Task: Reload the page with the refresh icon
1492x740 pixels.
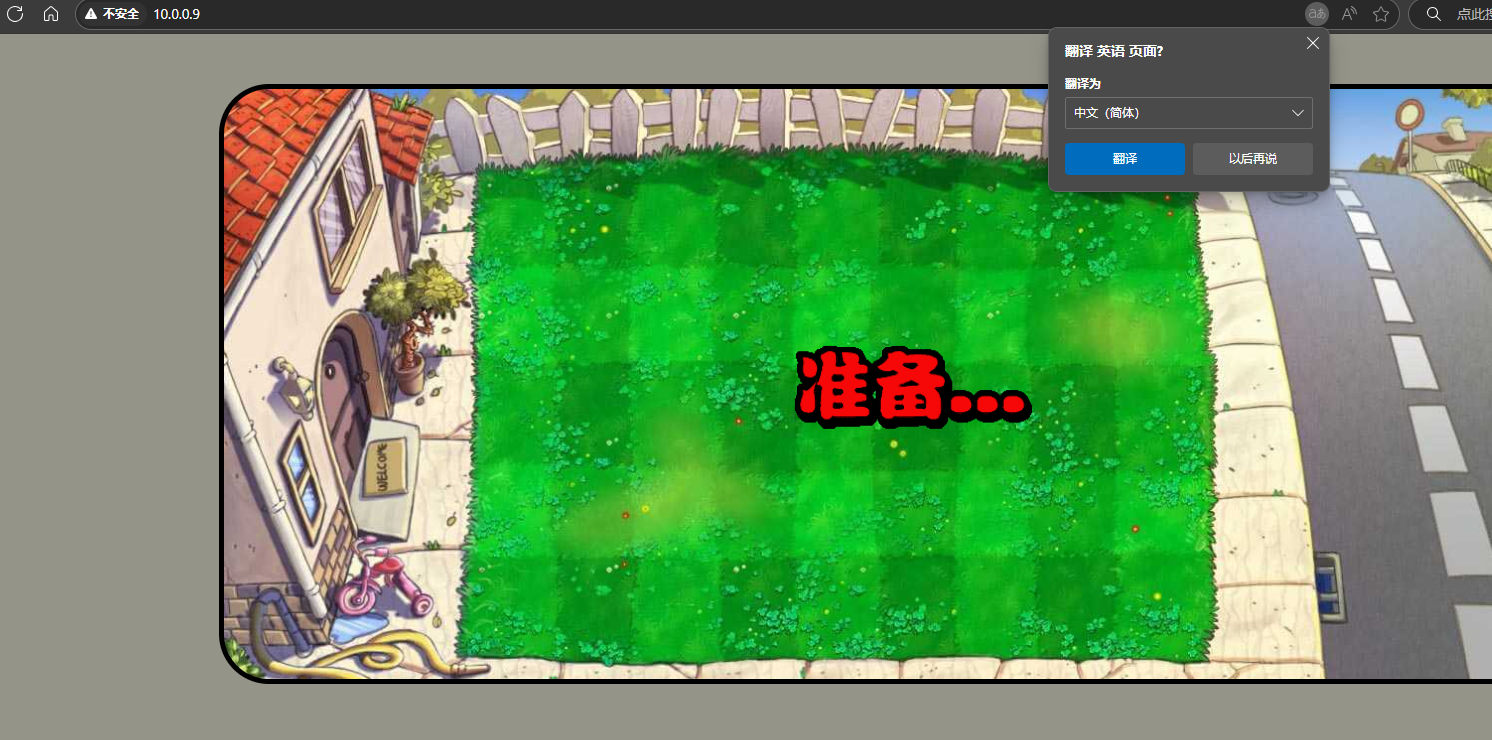Action: pyautogui.click(x=15, y=14)
